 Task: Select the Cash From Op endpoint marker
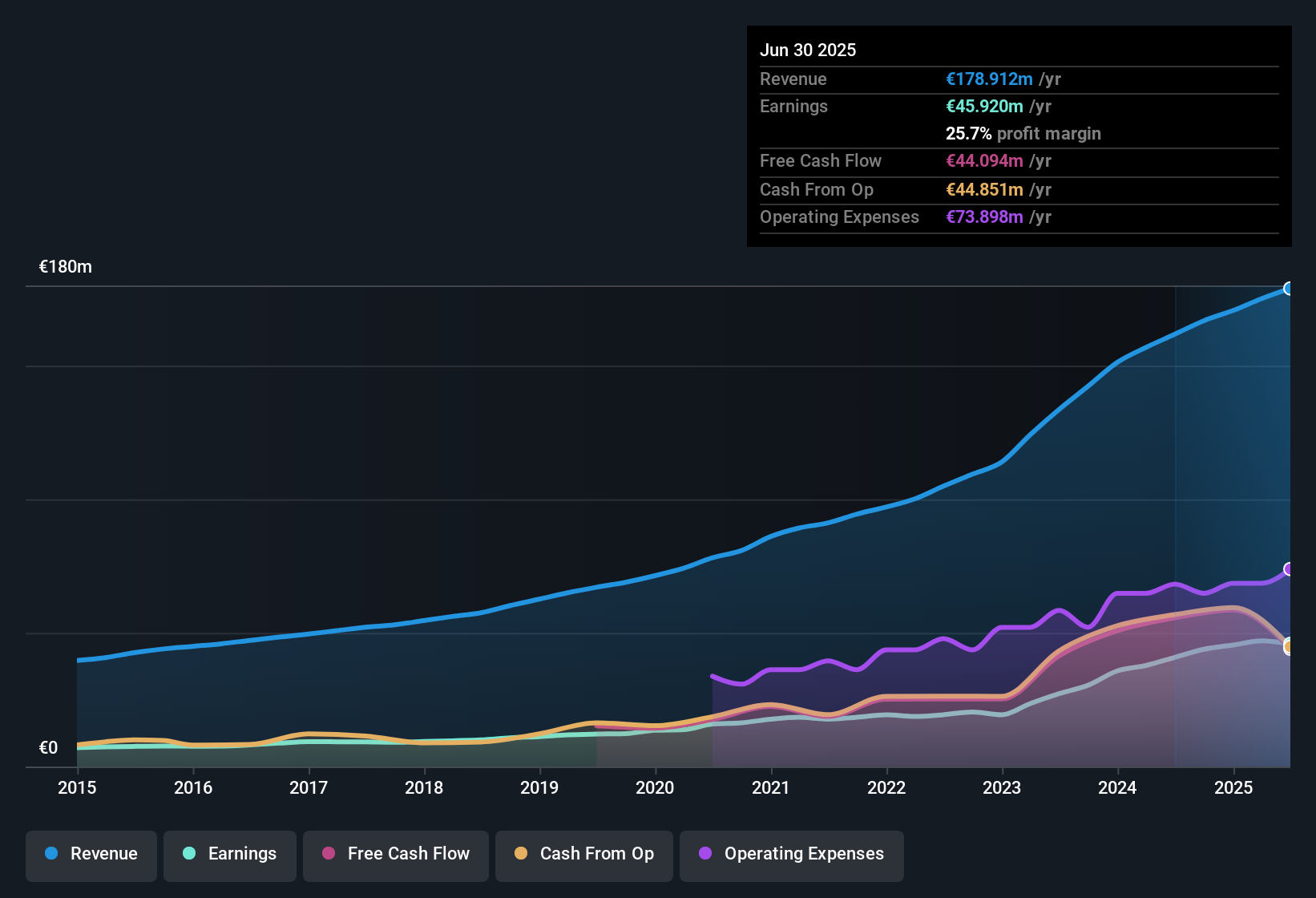click(1288, 646)
